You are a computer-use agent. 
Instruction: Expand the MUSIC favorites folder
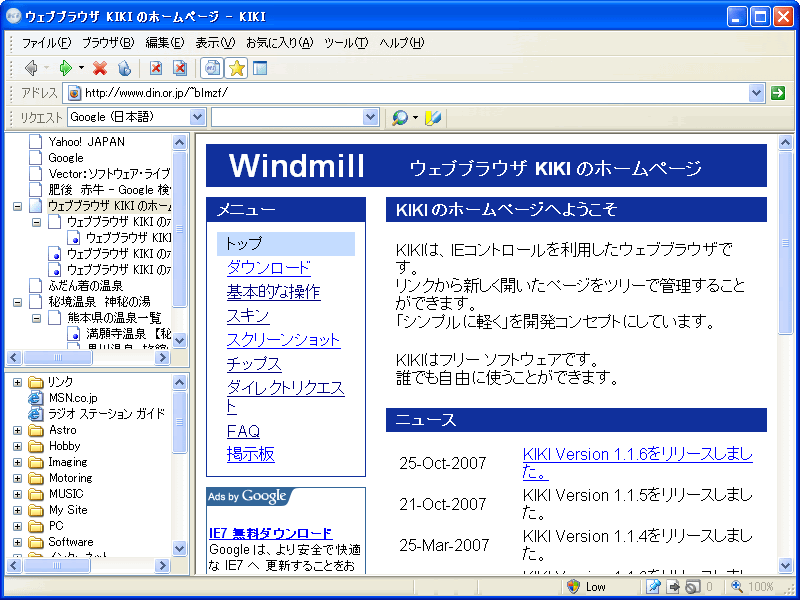pyautogui.click(x=17, y=494)
